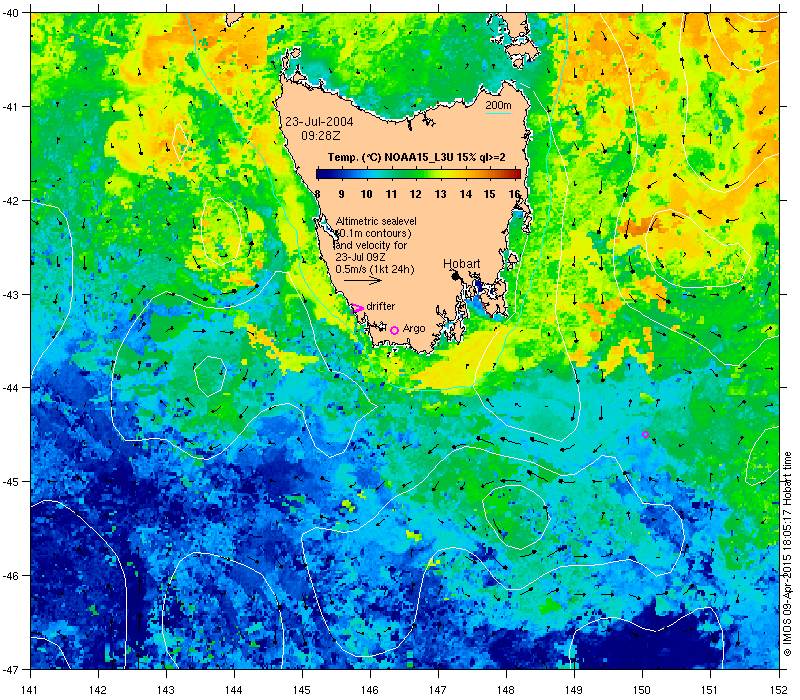
Task: Click the color scale value 12
Action: point(415,194)
